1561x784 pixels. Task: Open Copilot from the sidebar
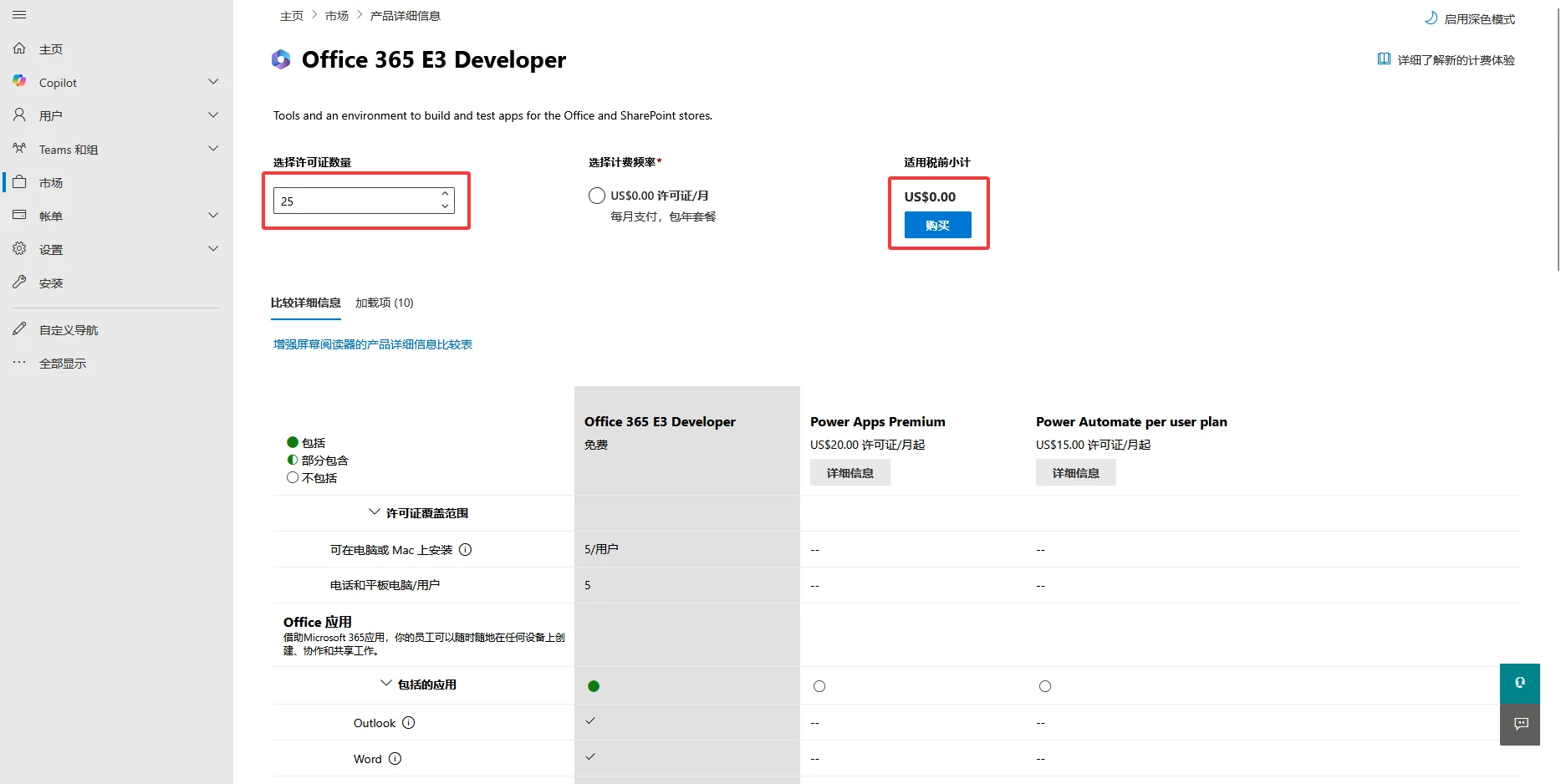(x=19, y=81)
